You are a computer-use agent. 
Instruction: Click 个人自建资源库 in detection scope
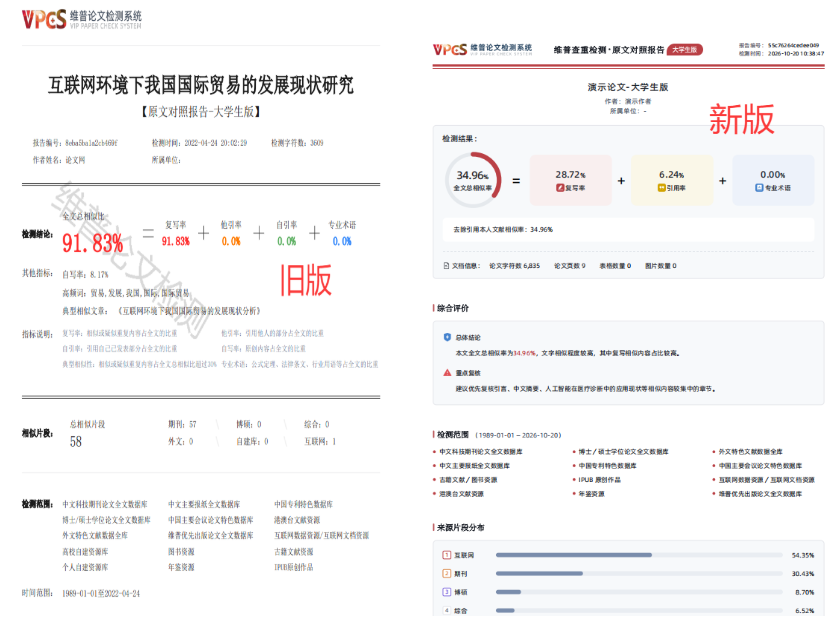[85, 567]
